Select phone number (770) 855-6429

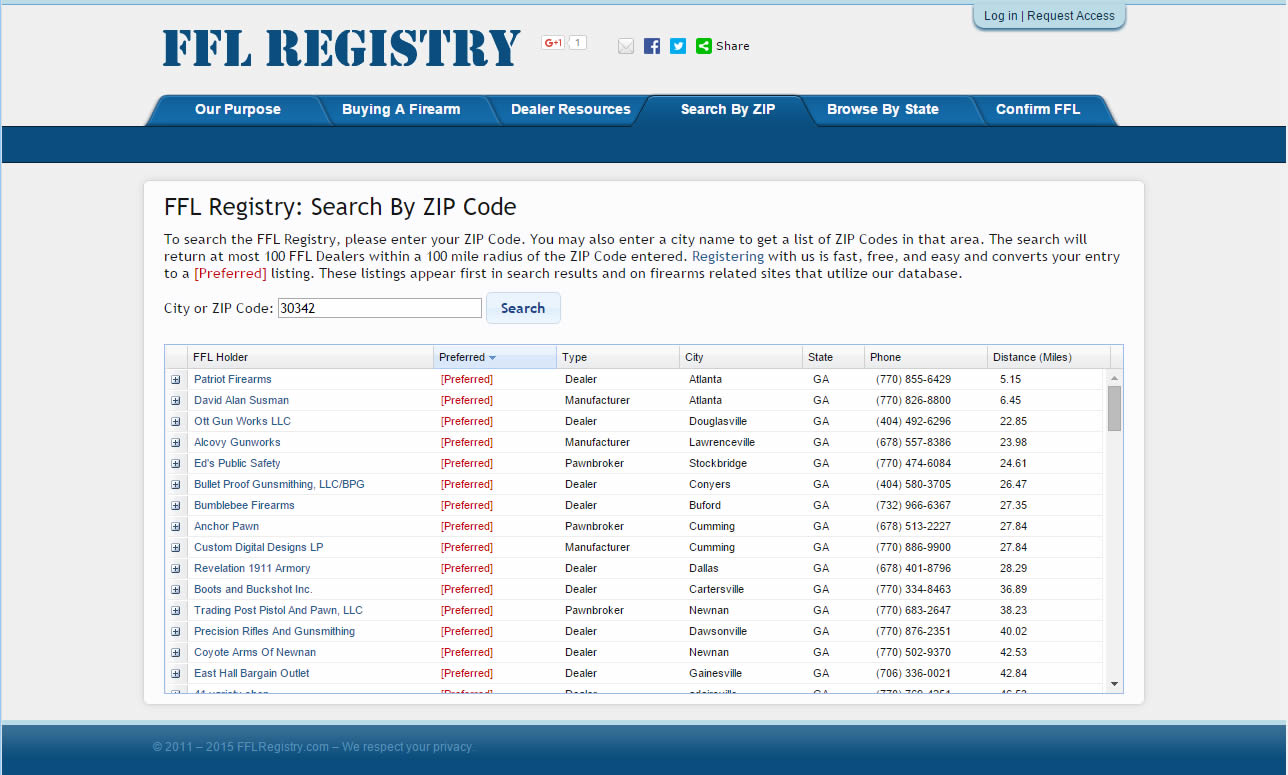tap(913, 380)
